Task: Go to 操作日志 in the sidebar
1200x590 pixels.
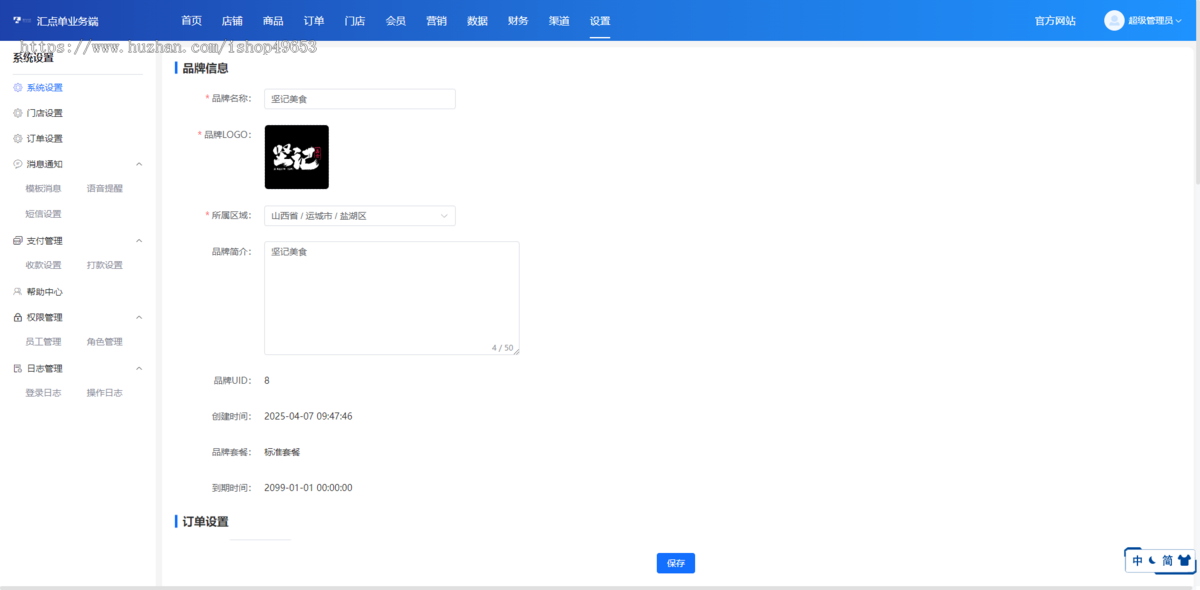Action: [x=105, y=393]
